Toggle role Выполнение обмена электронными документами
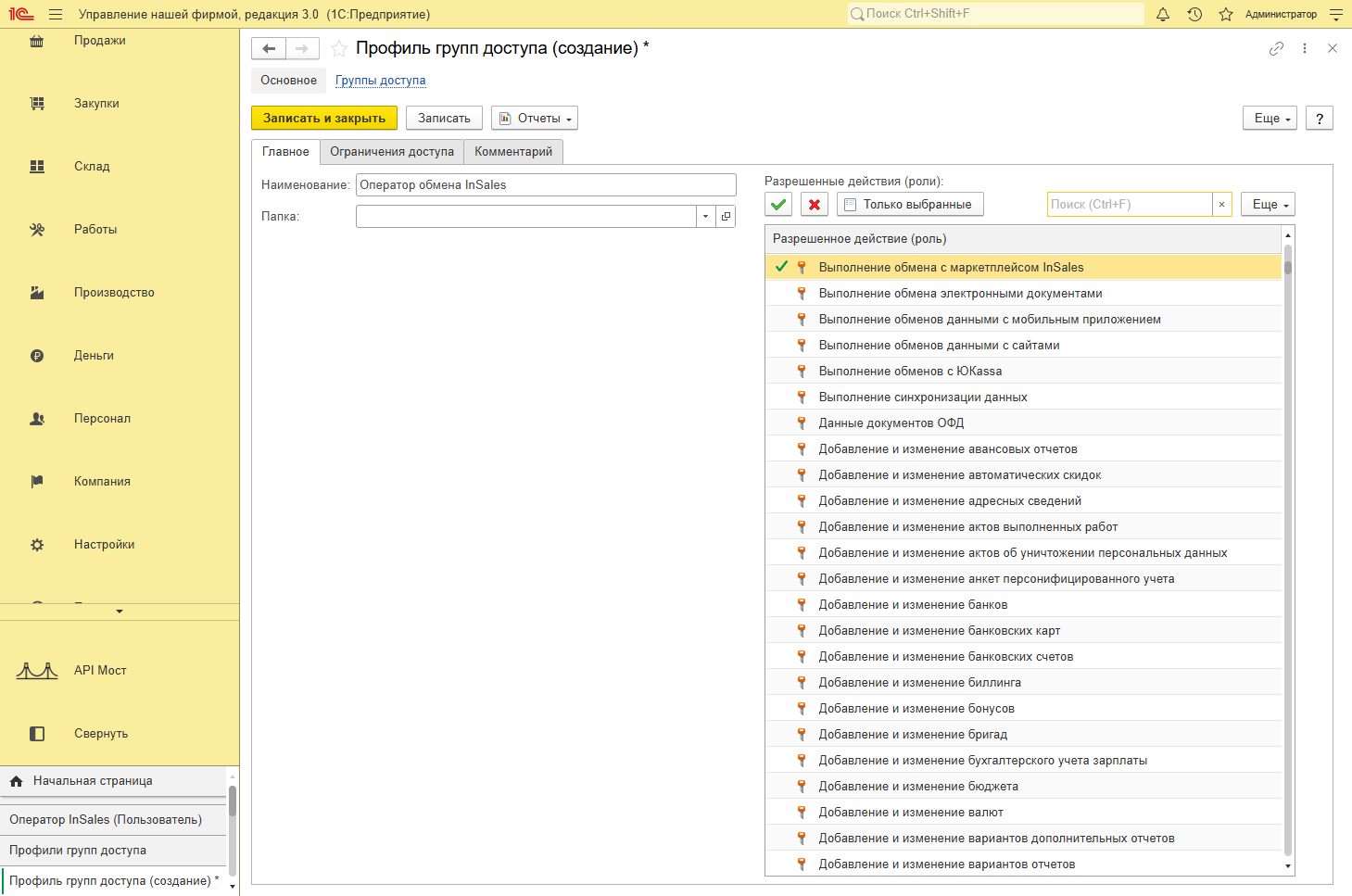 (1023, 294)
